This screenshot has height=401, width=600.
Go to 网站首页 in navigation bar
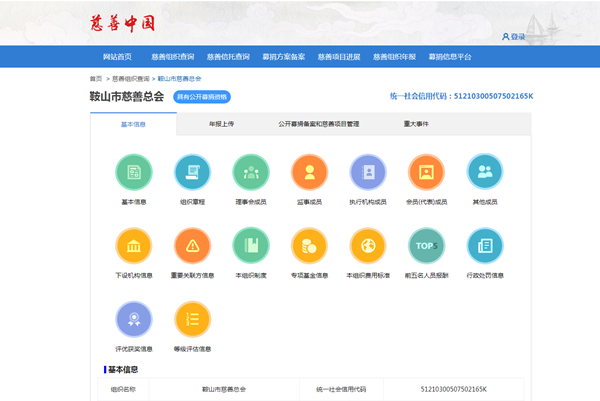click(x=117, y=57)
